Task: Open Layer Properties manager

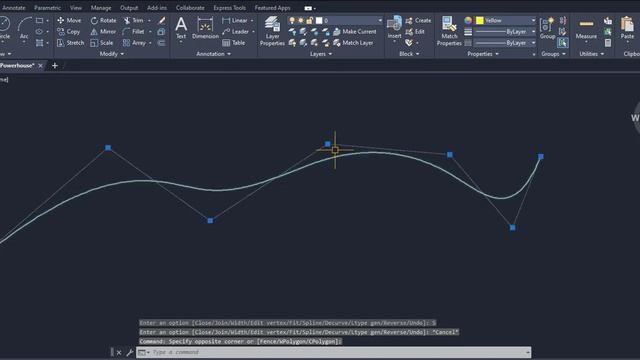Action: tap(272, 31)
